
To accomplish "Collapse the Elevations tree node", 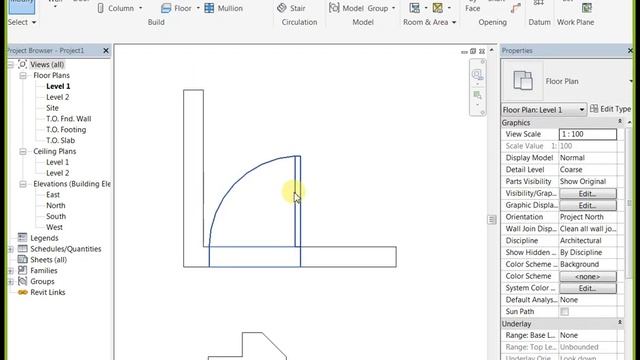I will (x=23, y=184).
